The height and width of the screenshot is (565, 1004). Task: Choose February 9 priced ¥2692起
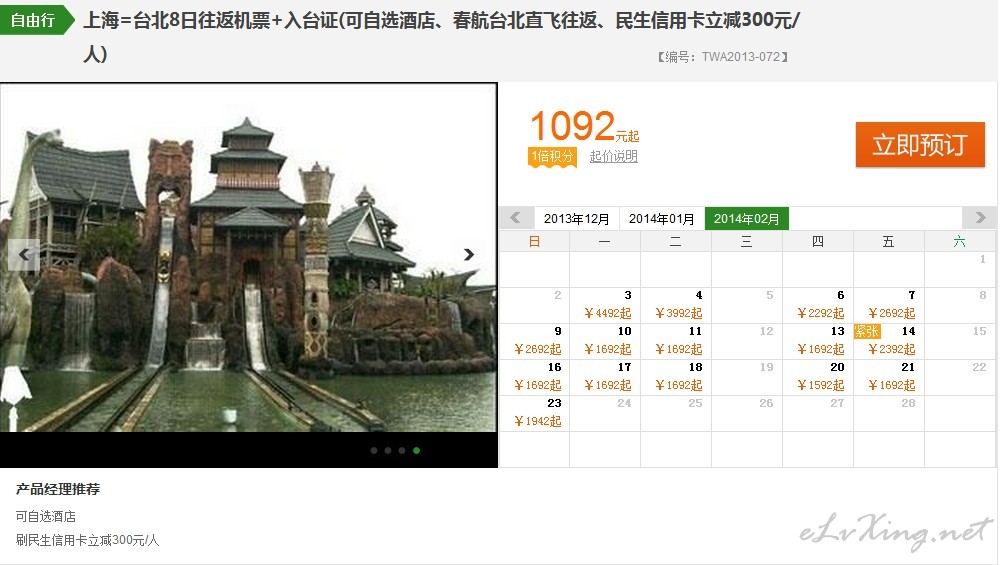[534, 341]
